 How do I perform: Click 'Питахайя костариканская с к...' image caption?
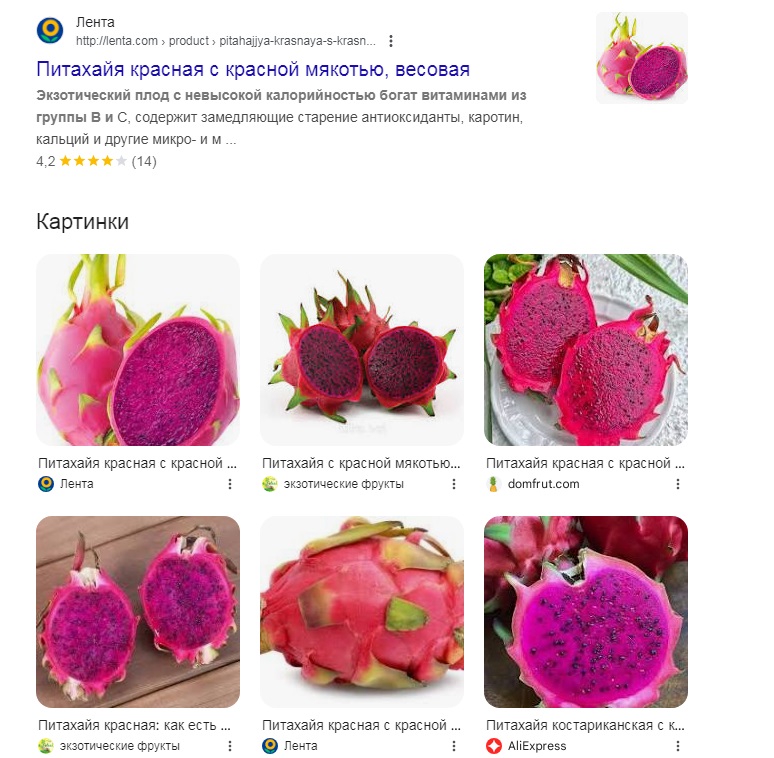[x=585, y=725]
